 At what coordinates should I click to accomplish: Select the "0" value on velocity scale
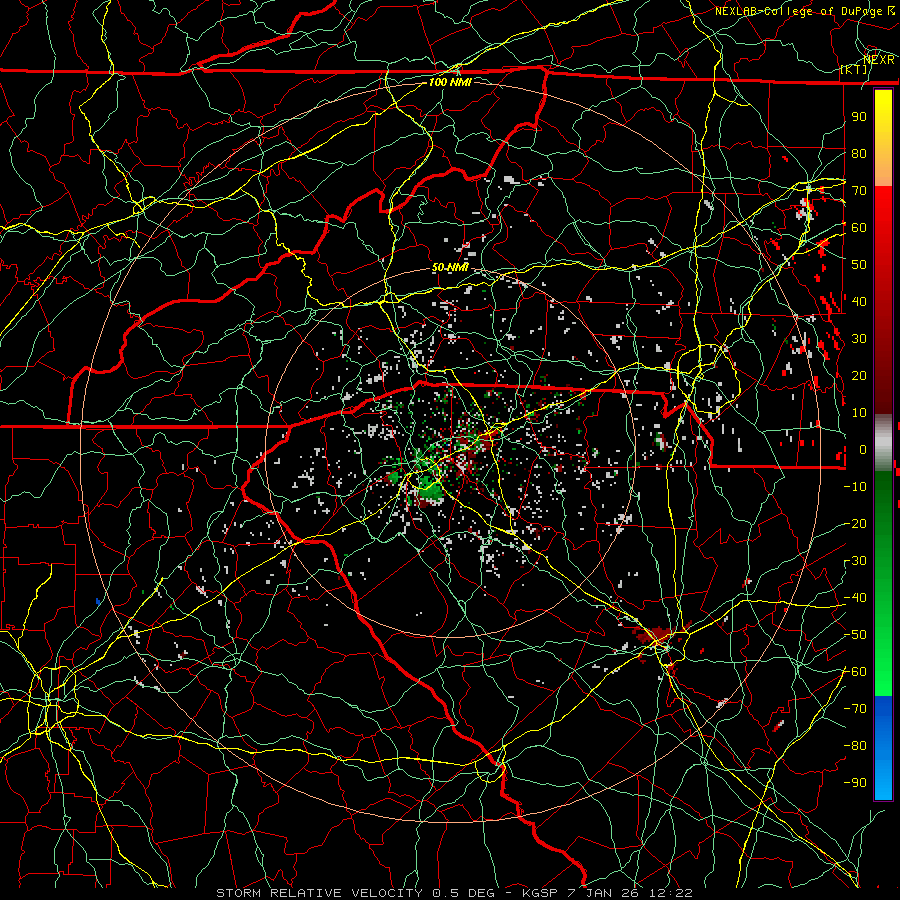tap(863, 449)
